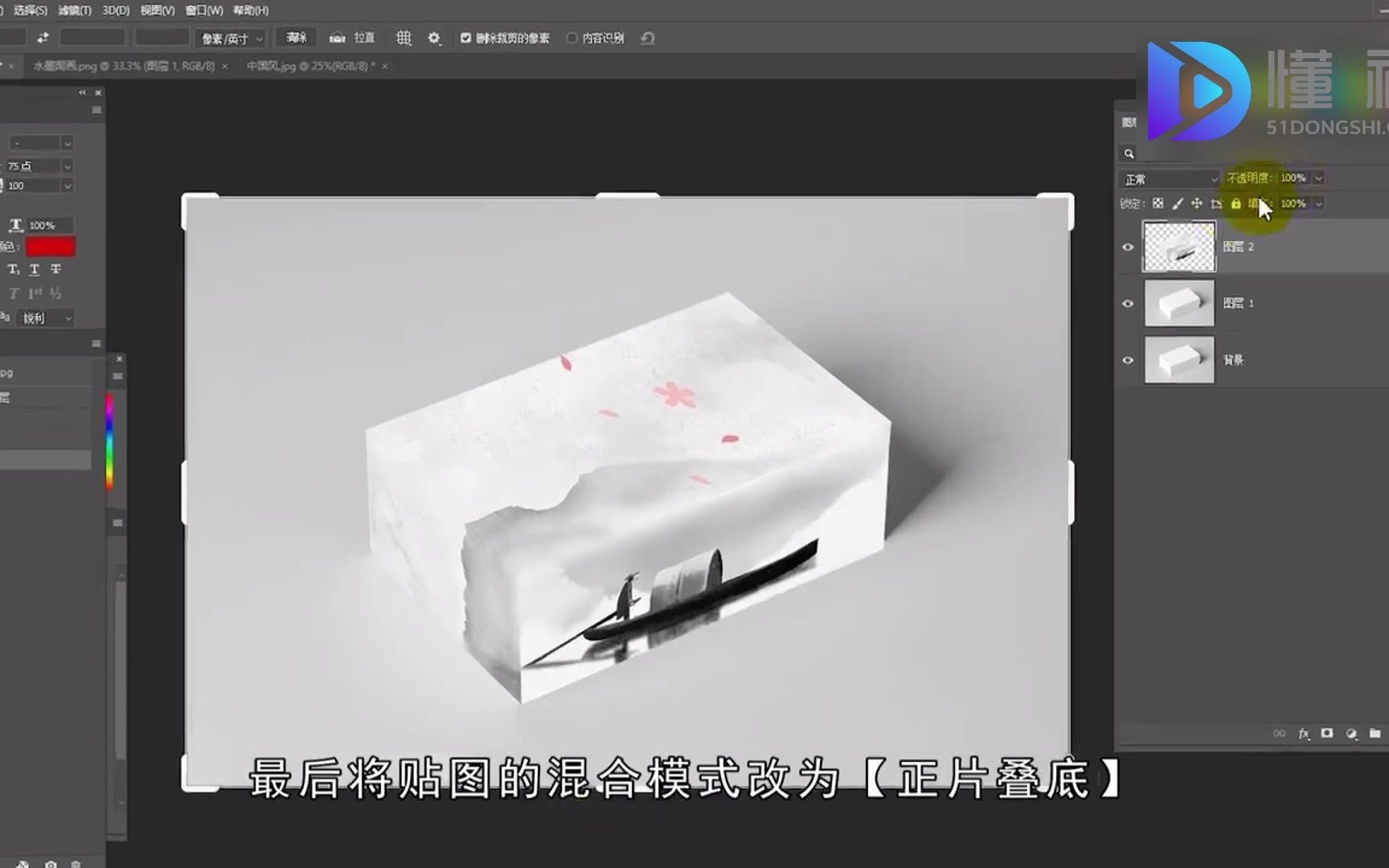The height and width of the screenshot is (868, 1389).
Task: Click the 清除 clear button
Action: [x=297, y=38]
